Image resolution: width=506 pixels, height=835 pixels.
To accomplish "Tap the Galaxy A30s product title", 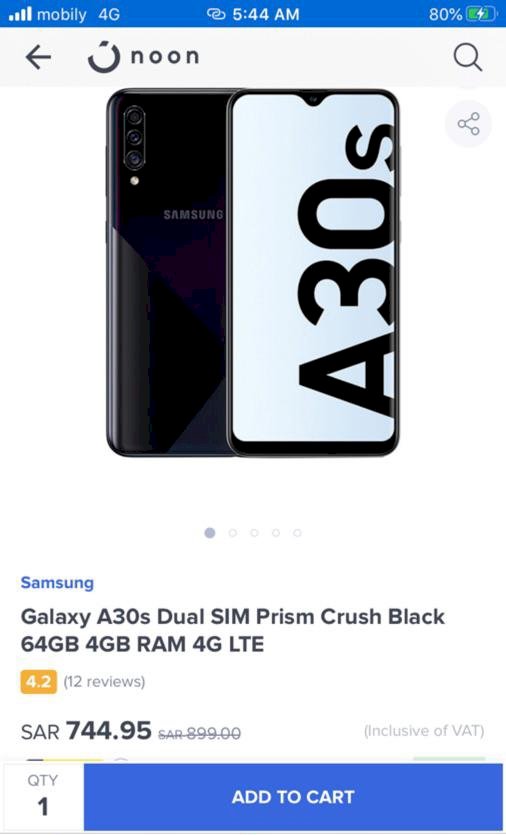I will tap(232, 630).
